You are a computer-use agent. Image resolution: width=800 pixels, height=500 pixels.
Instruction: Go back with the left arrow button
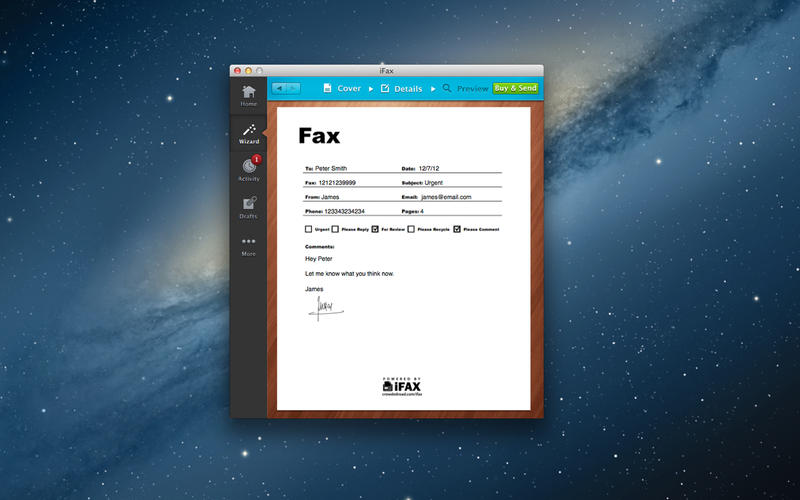click(279, 88)
